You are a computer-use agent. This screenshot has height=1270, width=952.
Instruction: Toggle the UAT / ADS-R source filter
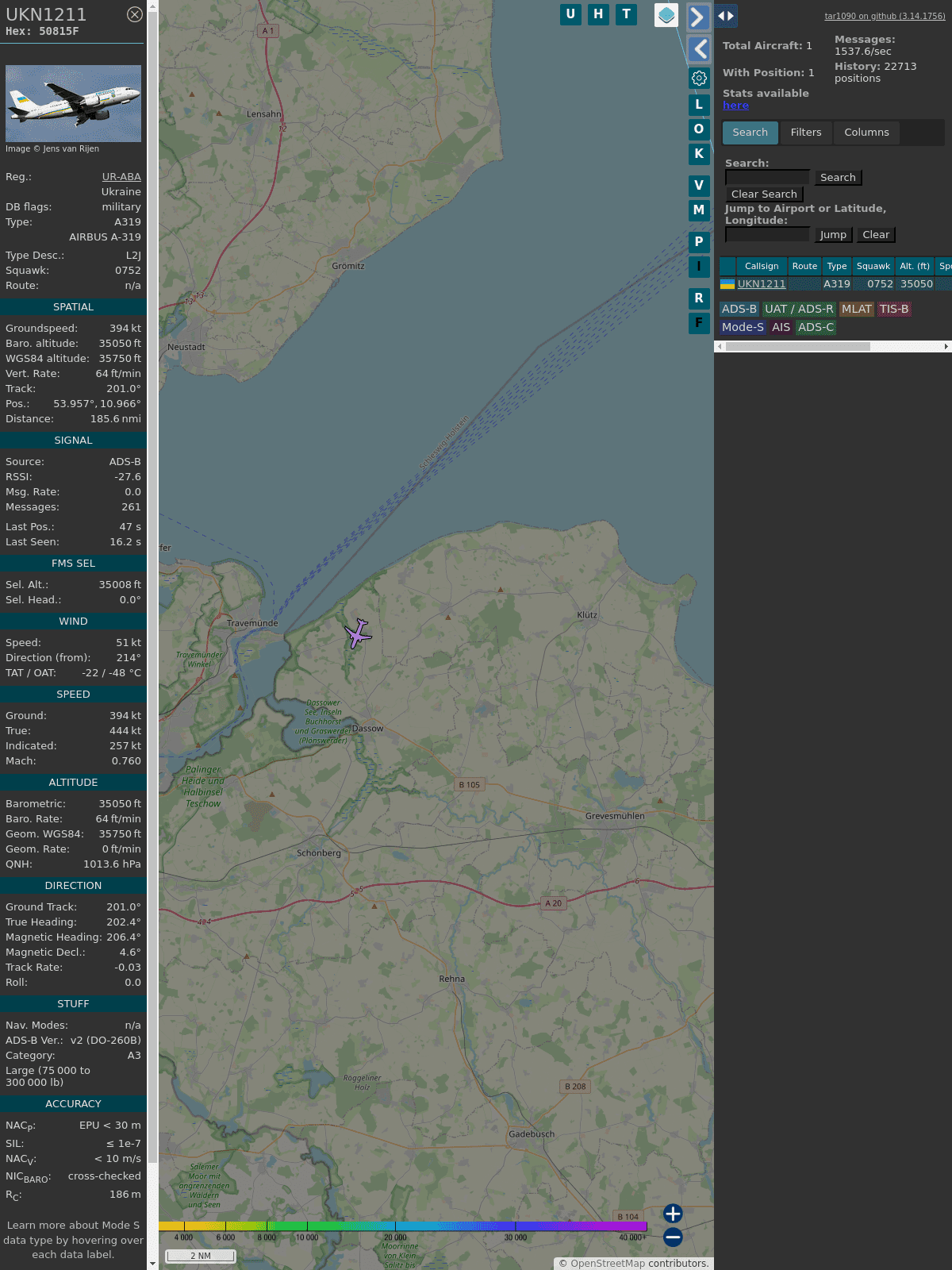point(799,310)
